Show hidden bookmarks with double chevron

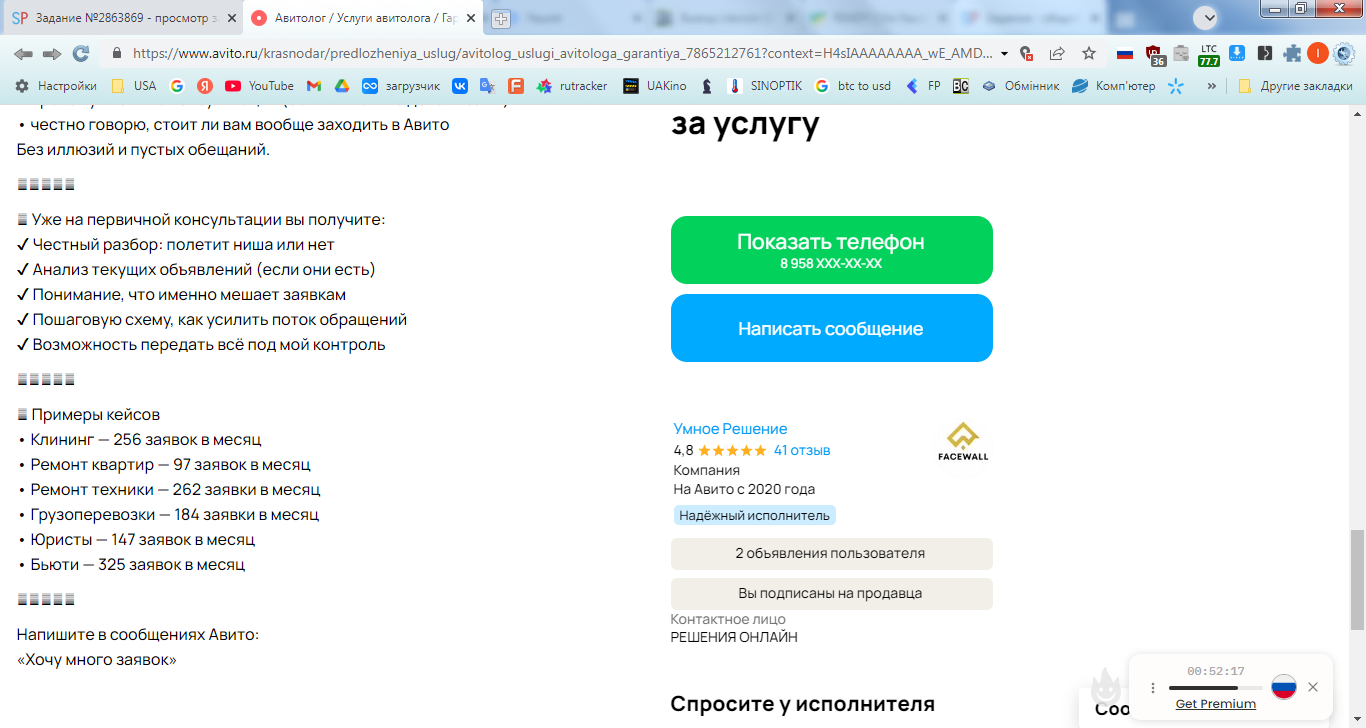click(1212, 86)
